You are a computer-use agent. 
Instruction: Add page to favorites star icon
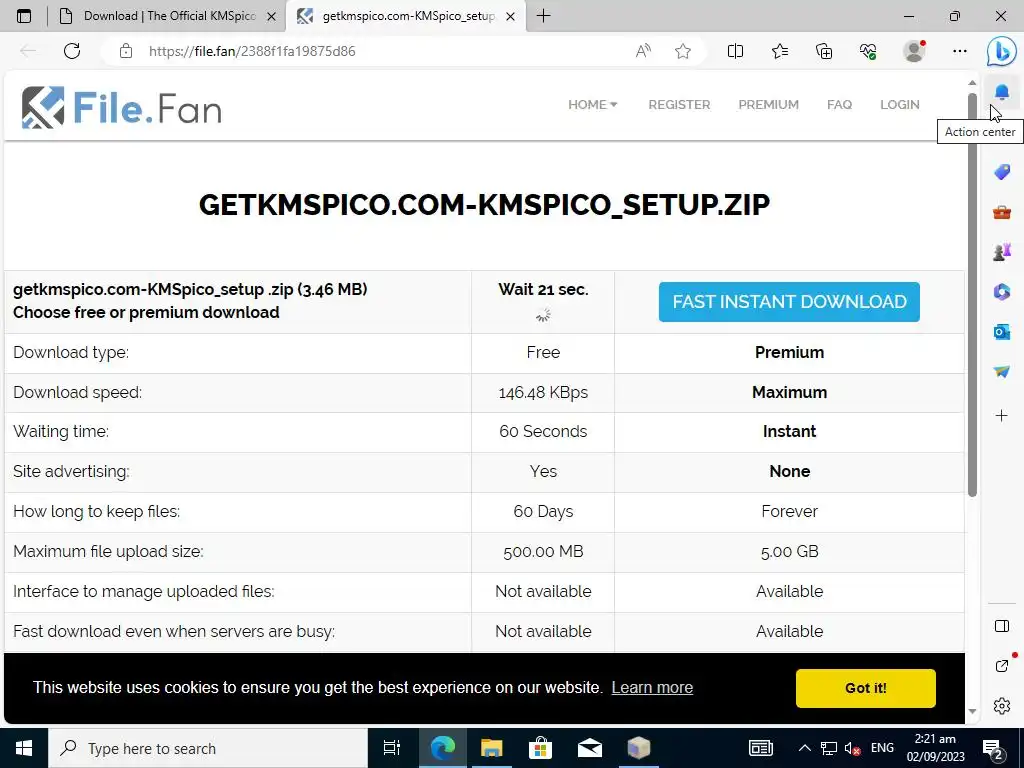683,51
